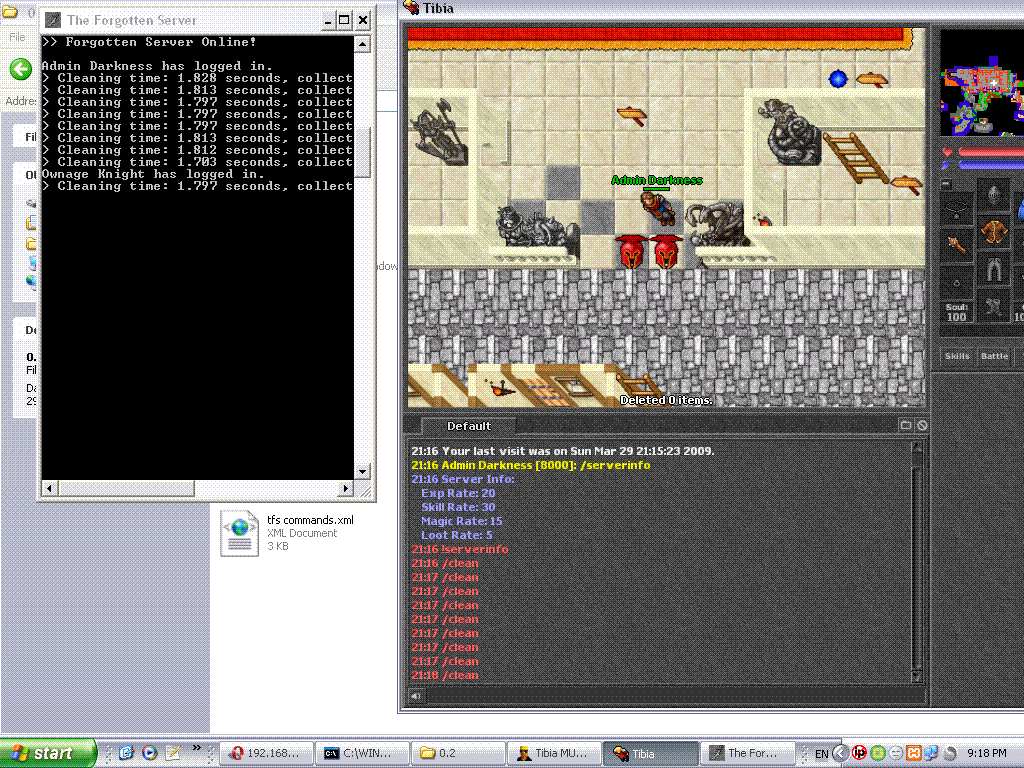1024x768 pixels.
Task: Click the 'Exp Rate: 20' chat line
Action: click(x=458, y=493)
